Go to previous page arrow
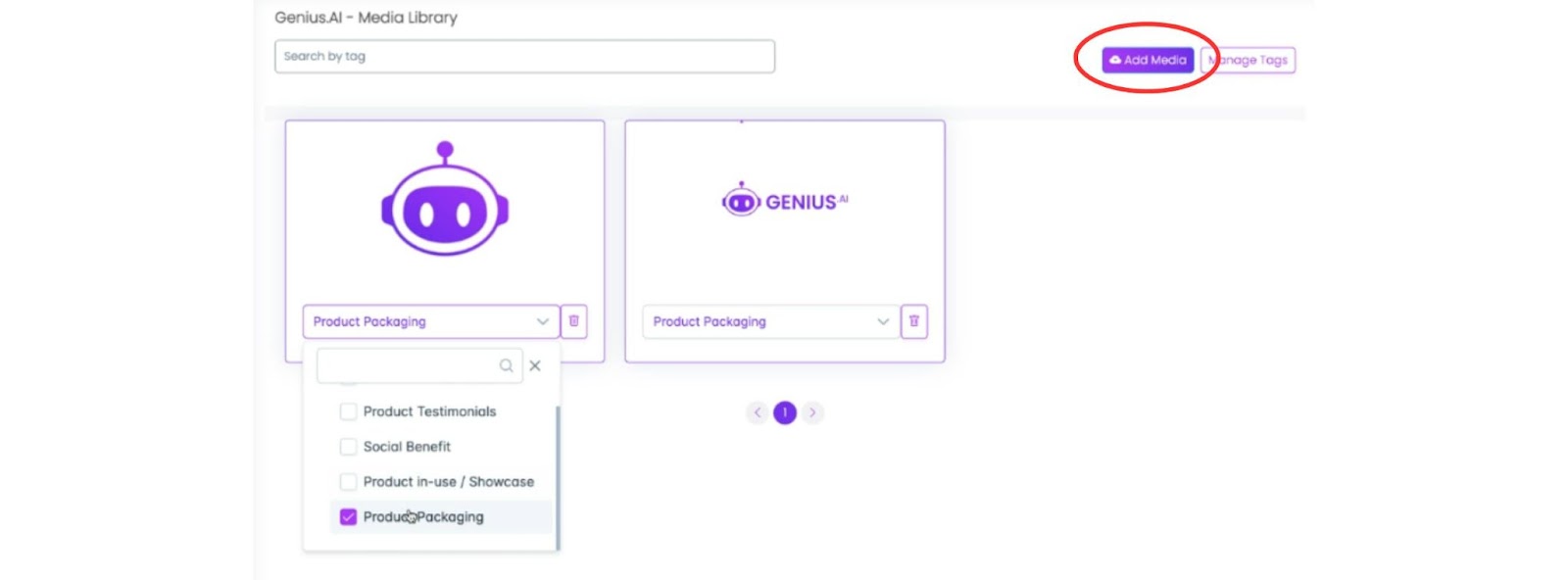The image size is (1568, 580). 758,412
